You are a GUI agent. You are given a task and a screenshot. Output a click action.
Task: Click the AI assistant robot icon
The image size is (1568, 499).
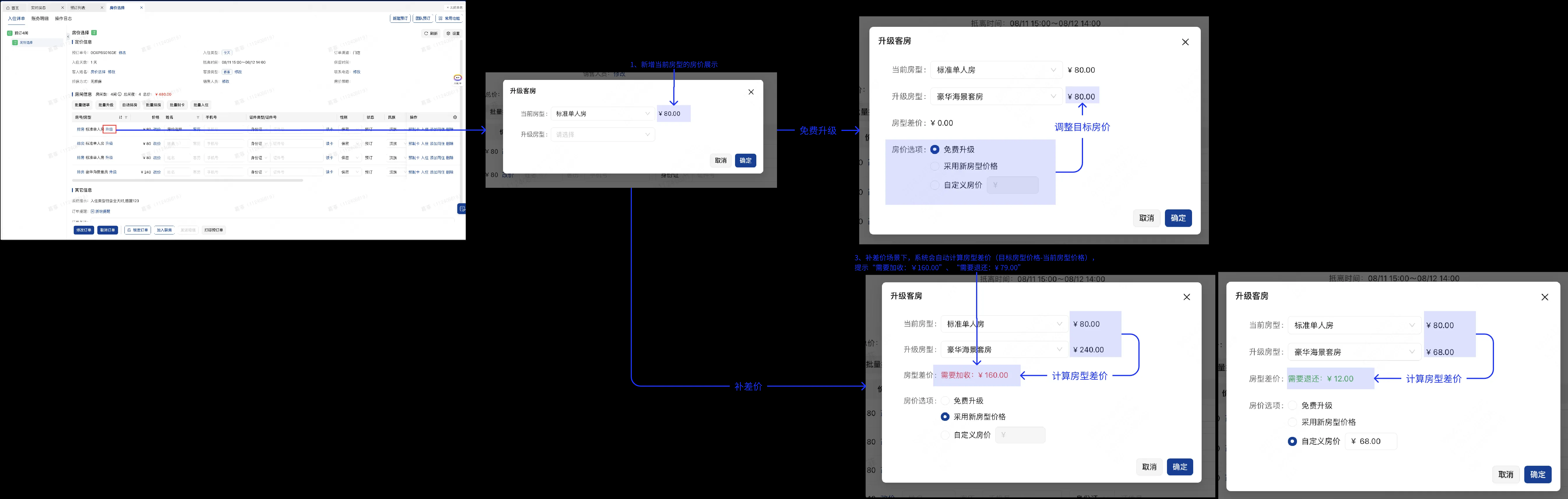(x=458, y=78)
